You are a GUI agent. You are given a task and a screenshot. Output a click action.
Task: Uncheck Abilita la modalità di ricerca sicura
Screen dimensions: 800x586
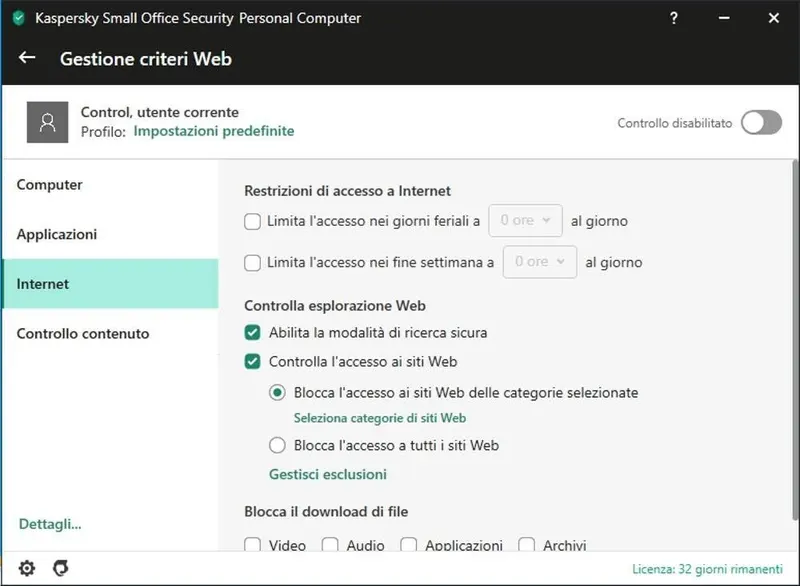[253, 333]
